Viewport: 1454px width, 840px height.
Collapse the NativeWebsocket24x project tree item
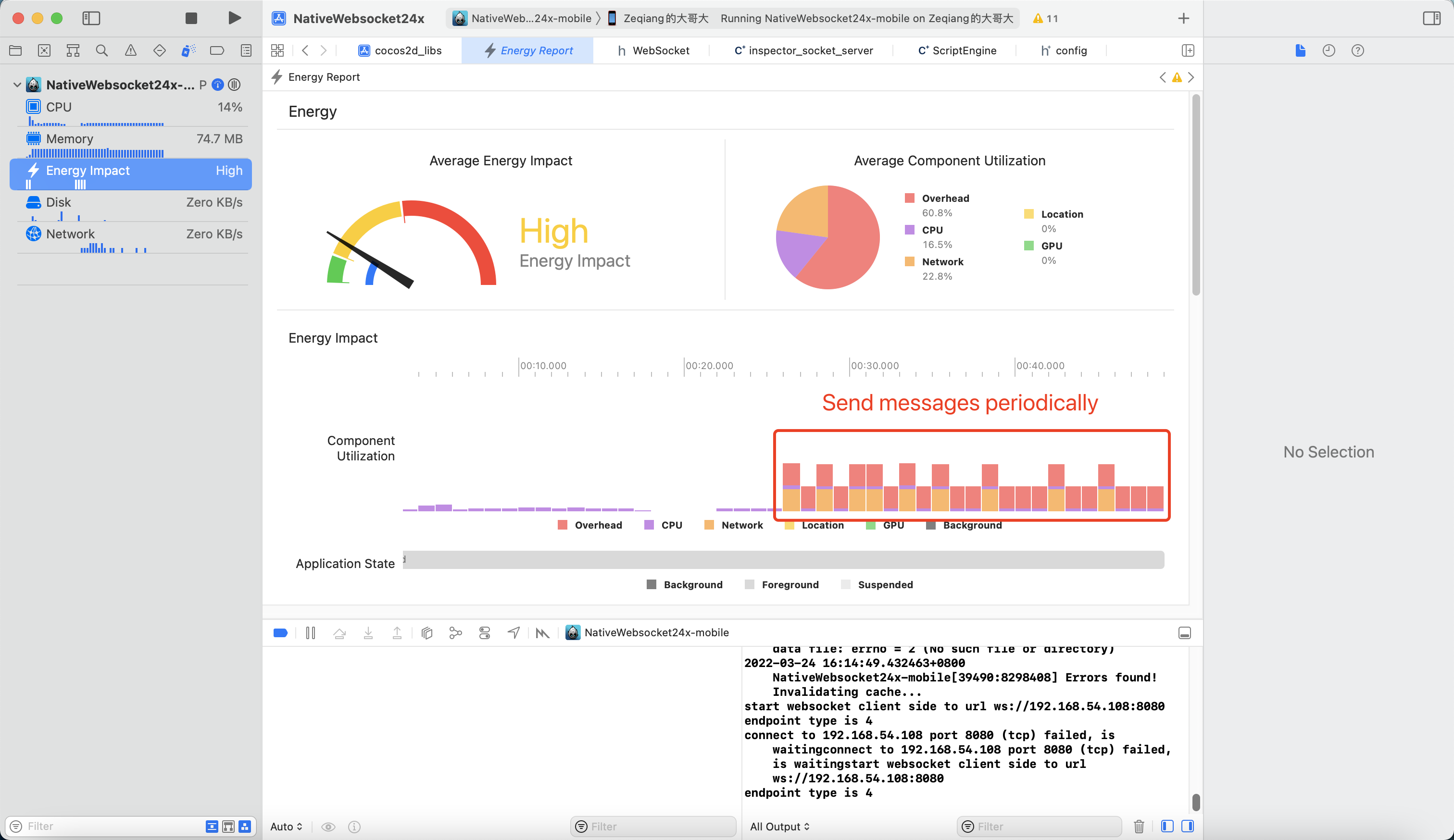[17, 84]
